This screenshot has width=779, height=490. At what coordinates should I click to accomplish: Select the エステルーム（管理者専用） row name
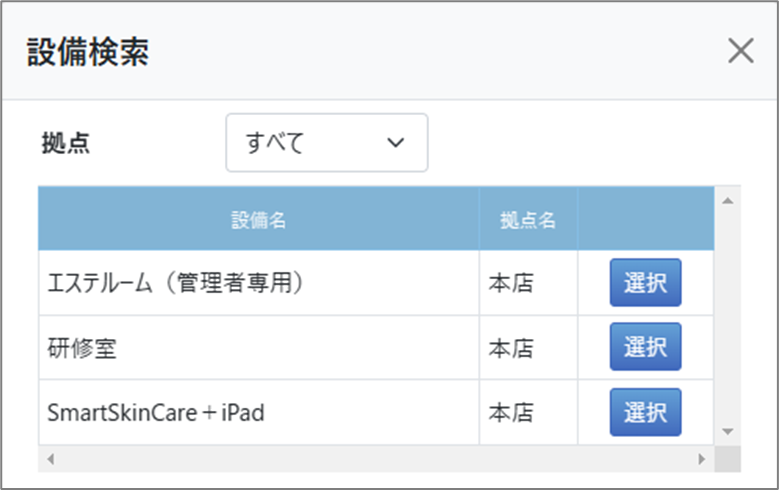(x=175, y=283)
